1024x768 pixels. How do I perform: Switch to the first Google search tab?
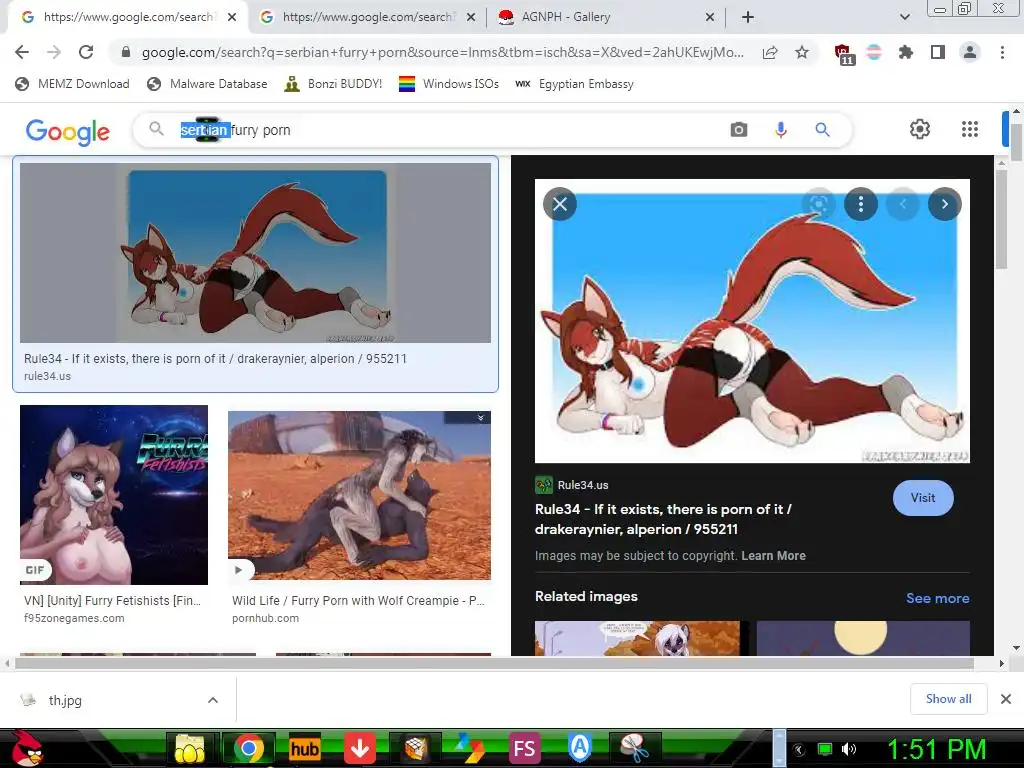127,17
